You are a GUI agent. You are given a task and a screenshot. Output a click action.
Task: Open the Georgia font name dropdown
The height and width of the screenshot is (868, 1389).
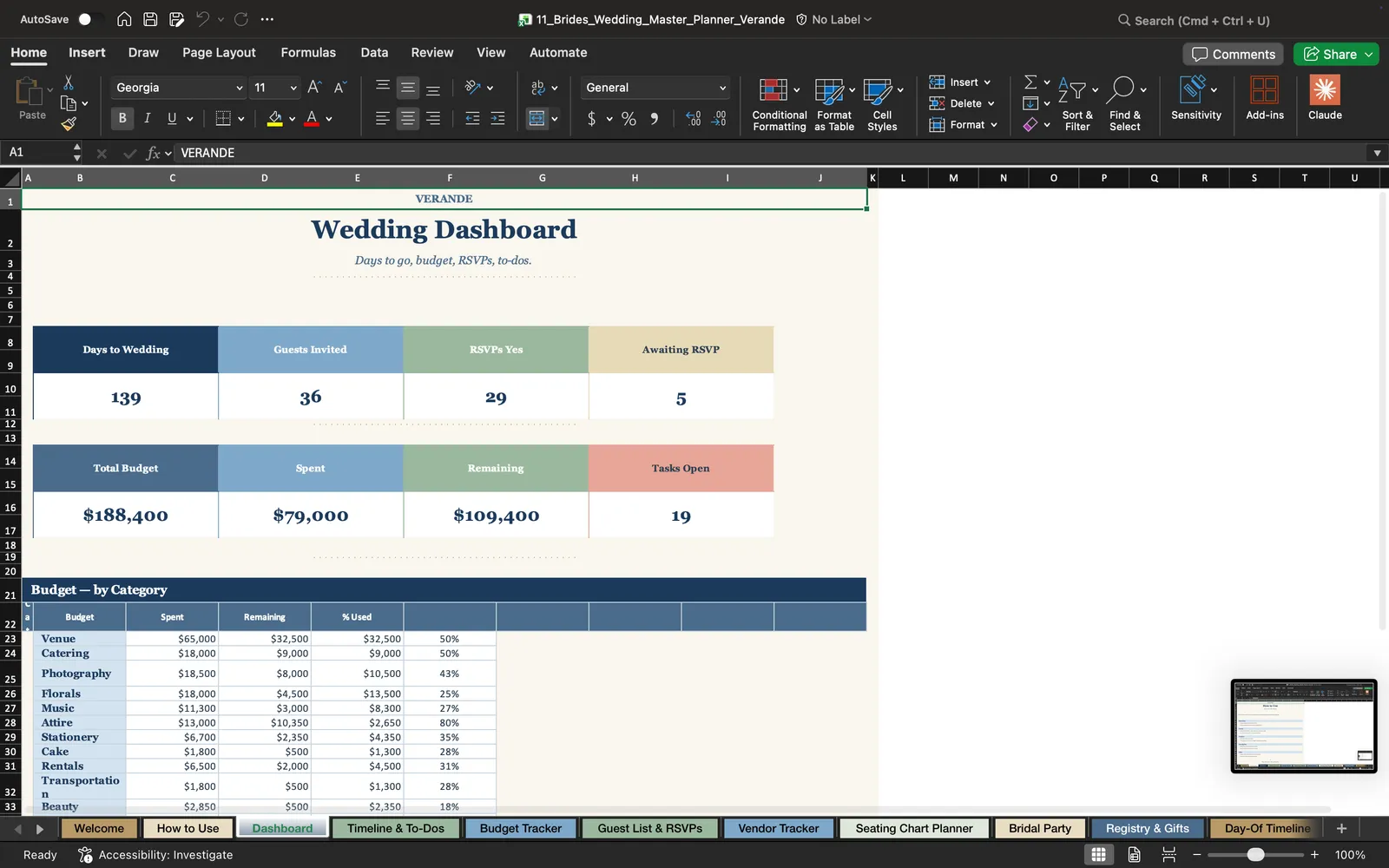coord(179,88)
